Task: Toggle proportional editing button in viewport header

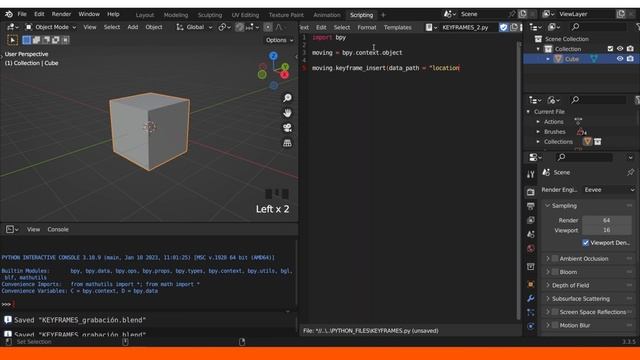Action: [x=268, y=27]
